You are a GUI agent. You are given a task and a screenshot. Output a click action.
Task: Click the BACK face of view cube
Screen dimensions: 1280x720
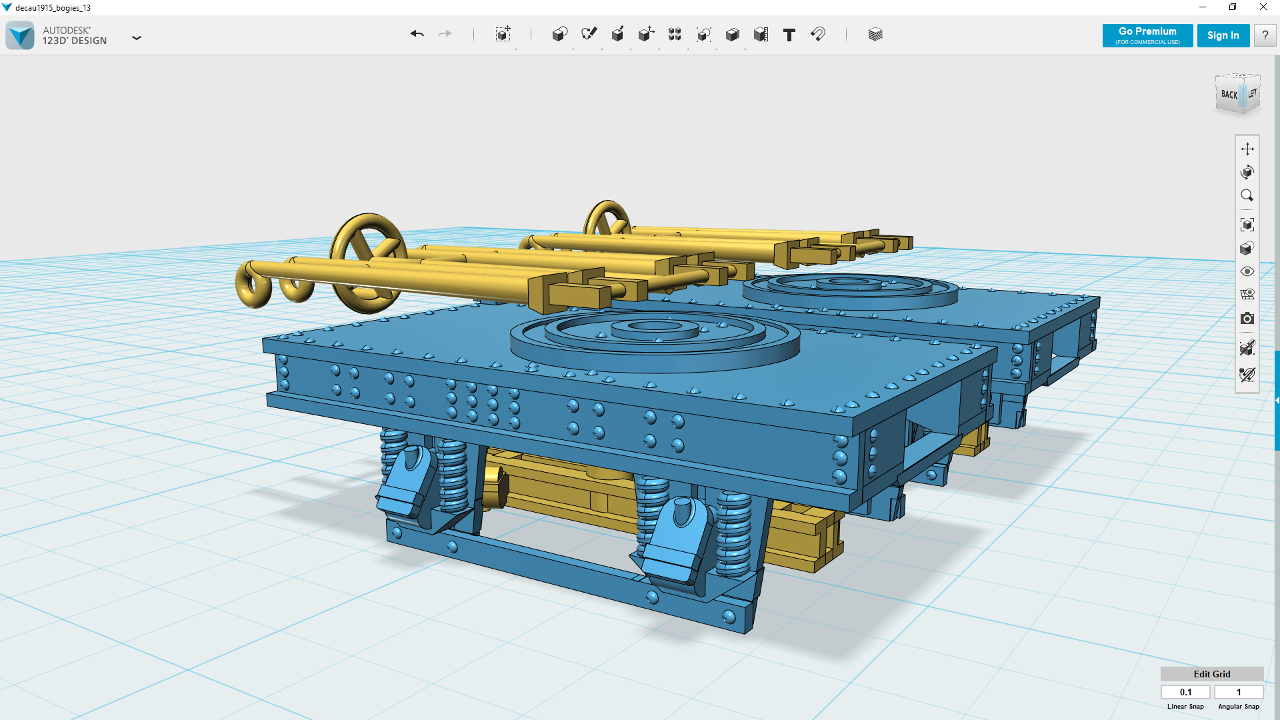1229,95
